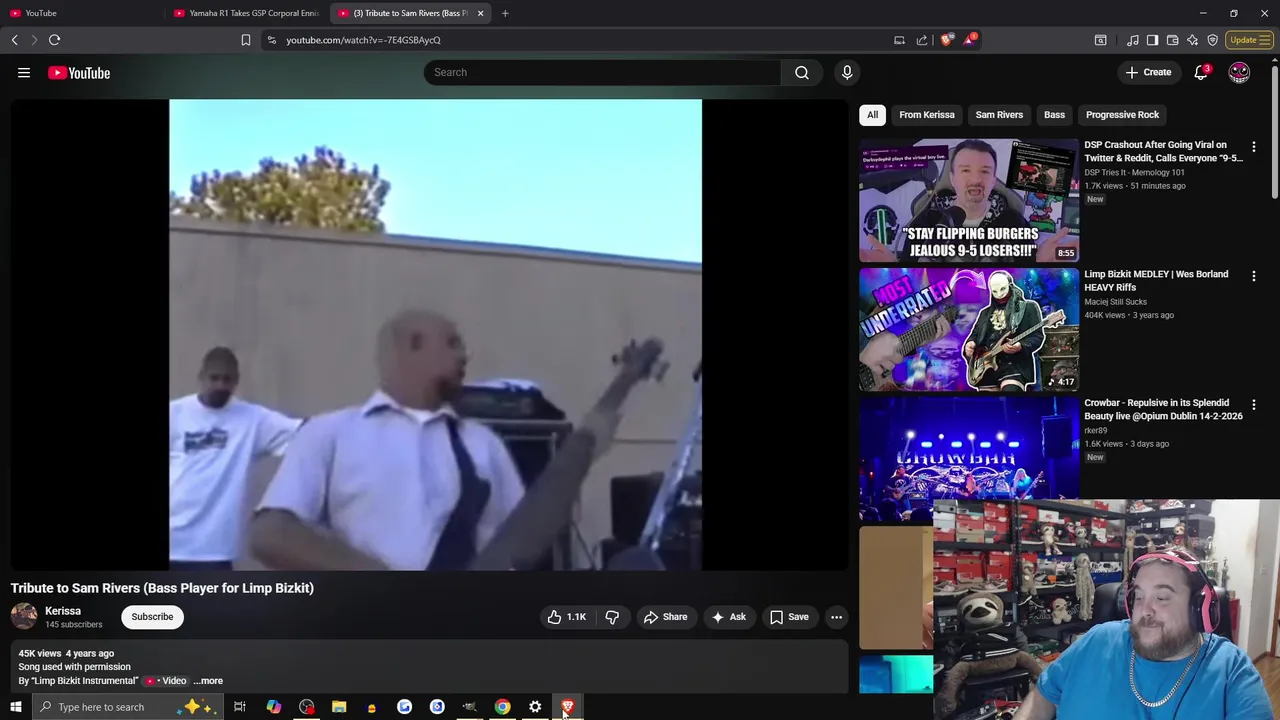Open options for Limp Bizkit MEDLEY video
This screenshot has height=720, width=1280.
point(1253,276)
